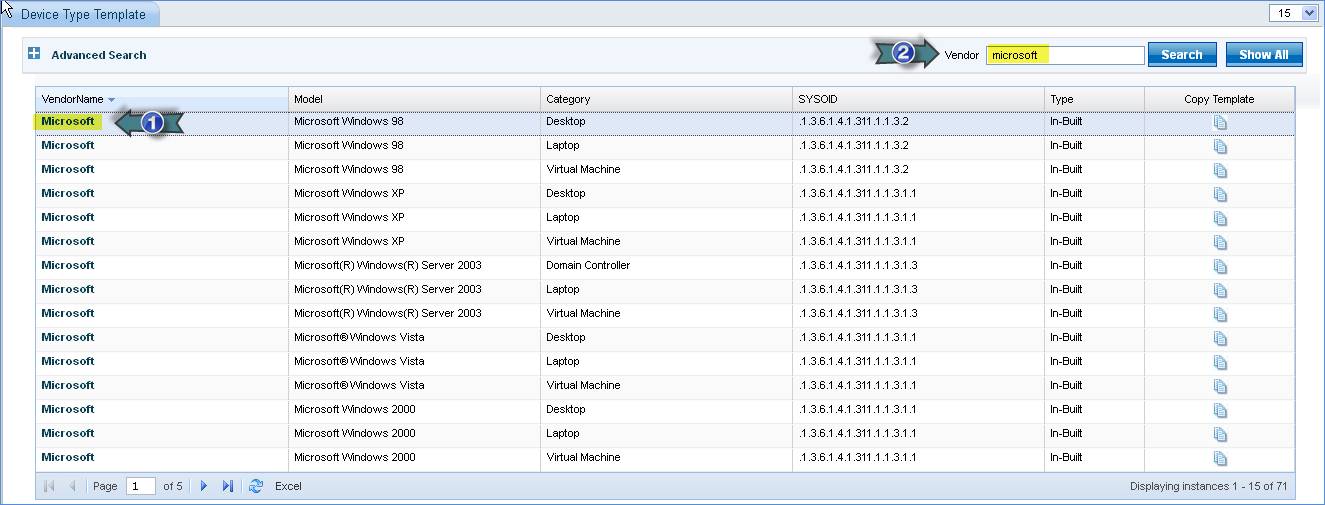Select Model cell of Windows 2000 Laptop row
Screen dimensions: 1325x505
point(414,433)
